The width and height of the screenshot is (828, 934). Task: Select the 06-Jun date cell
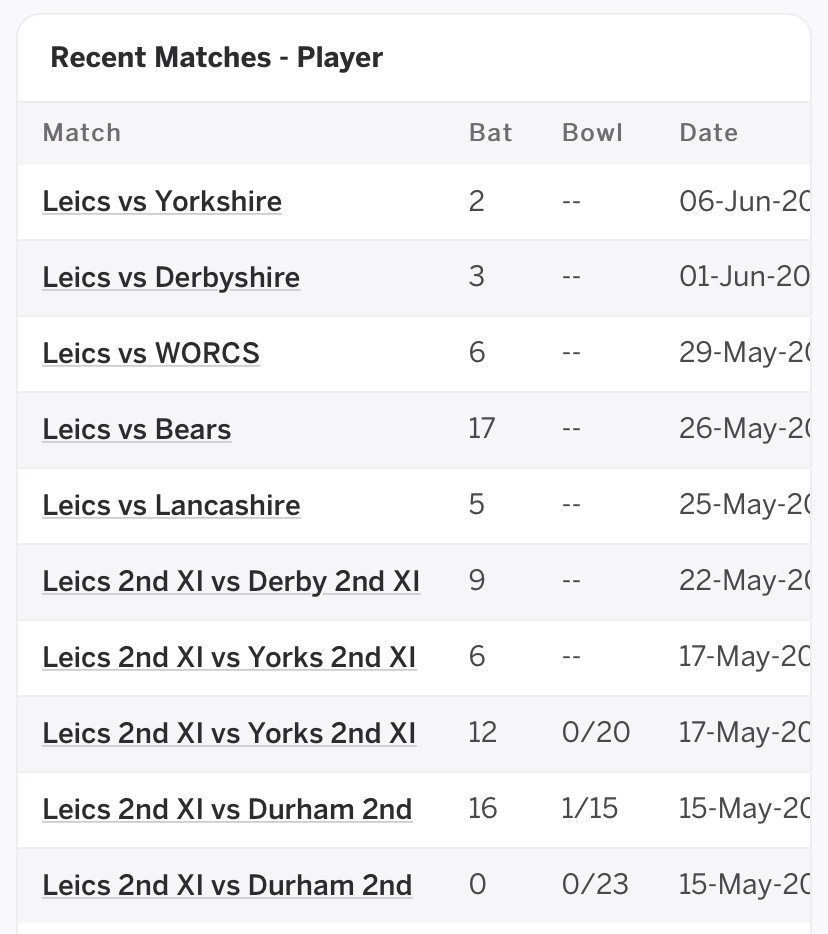[x=745, y=201]
